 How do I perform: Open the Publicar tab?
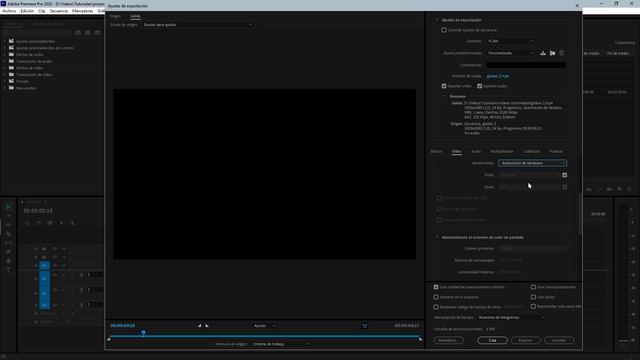556,151
